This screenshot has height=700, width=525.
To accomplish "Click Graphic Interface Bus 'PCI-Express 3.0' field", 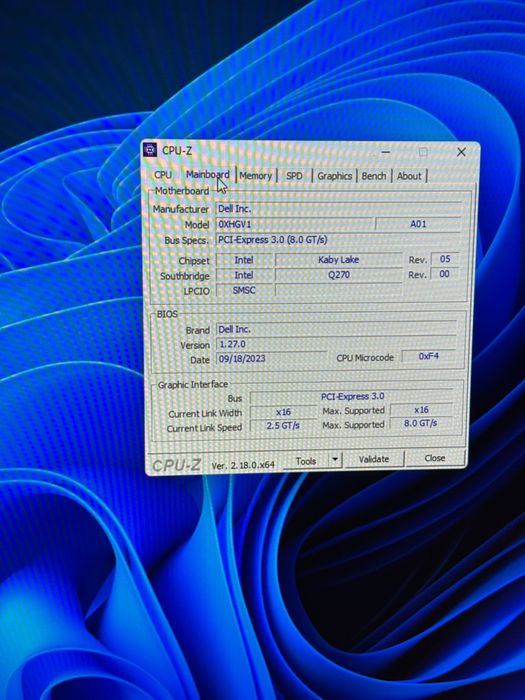I will (x=352, y=396).
